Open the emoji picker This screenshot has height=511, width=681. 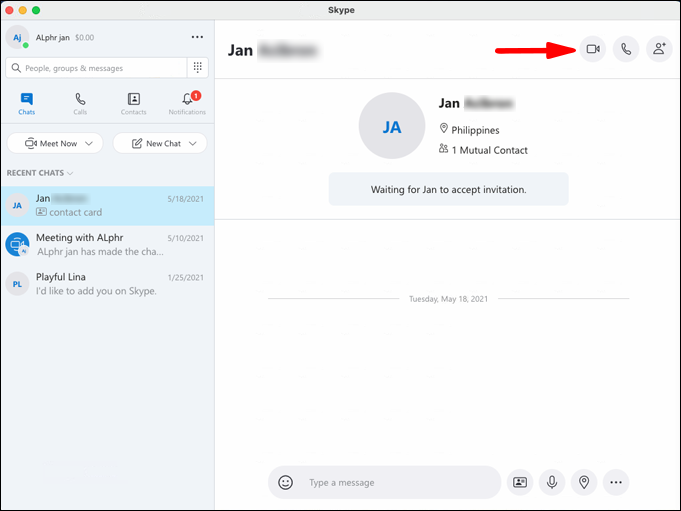[x=285, y=482]
